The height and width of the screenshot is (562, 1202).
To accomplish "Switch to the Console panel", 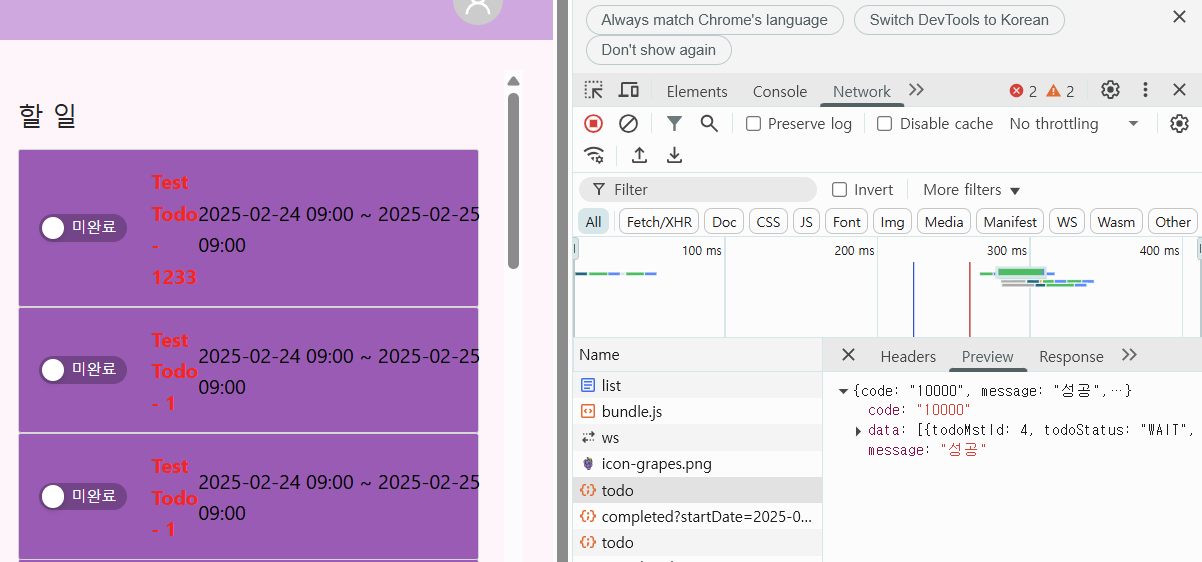I will click(780, 91).
